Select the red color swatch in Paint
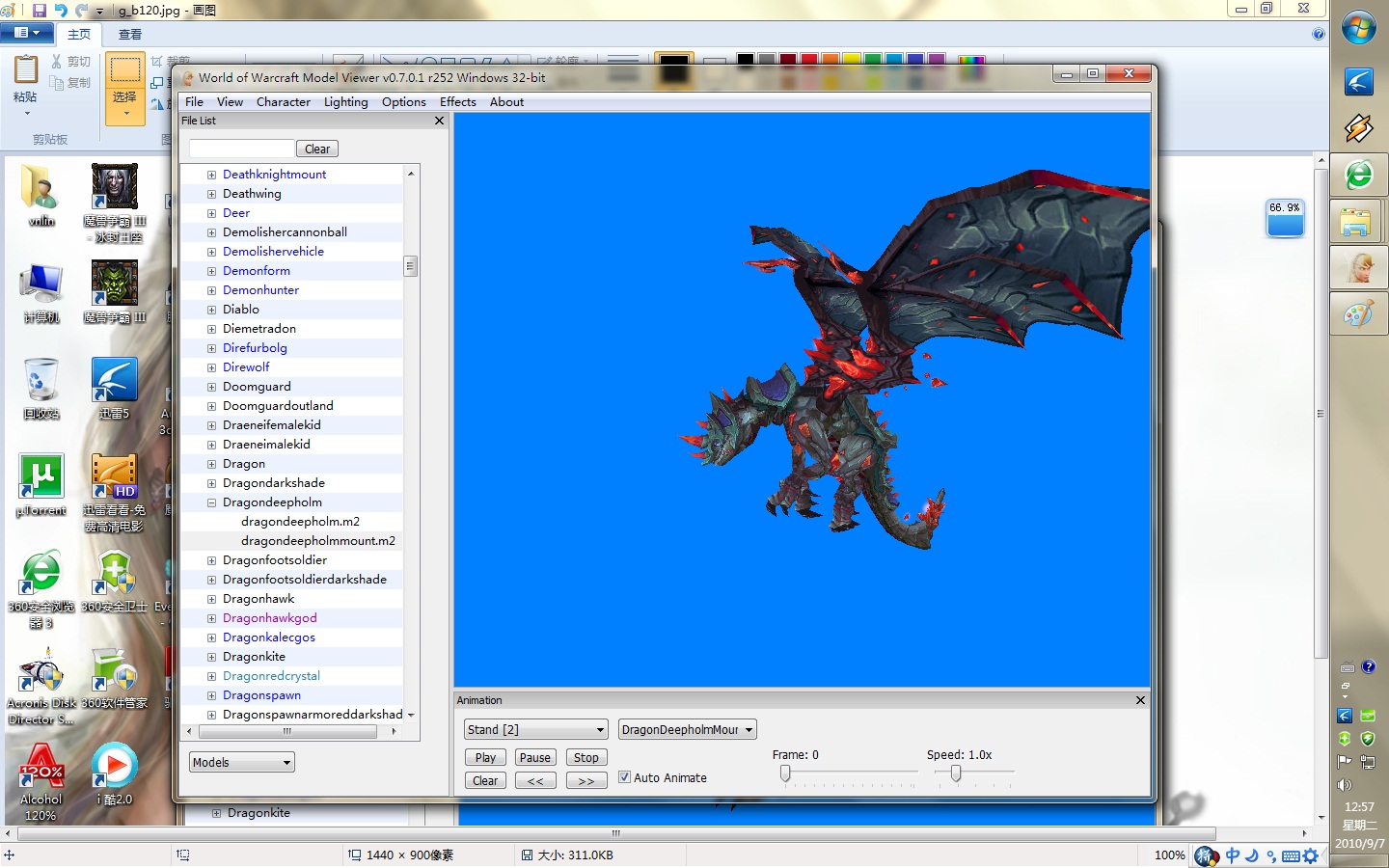This screenshot has width=1389, height=868. [x=808, y=60]
